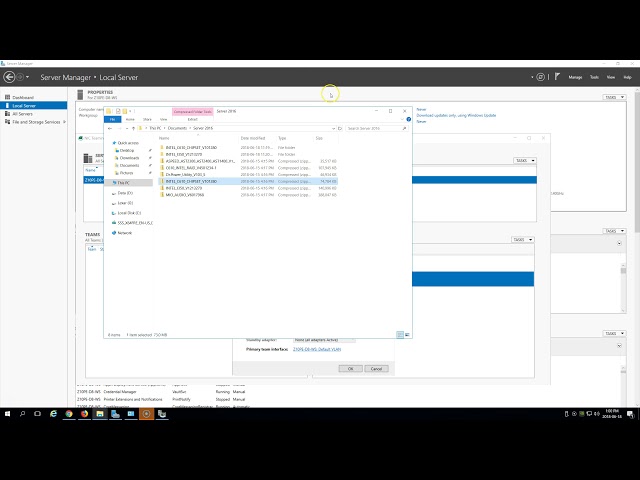Select Downloads in the navigation pane

[129, 158]
